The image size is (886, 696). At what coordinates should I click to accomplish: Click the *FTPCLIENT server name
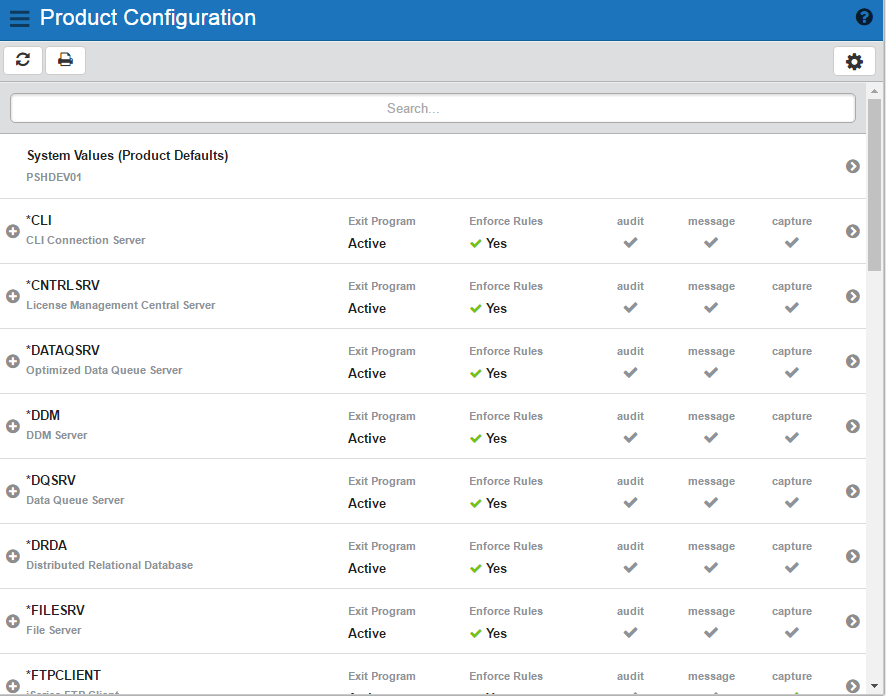pos(63,675)
